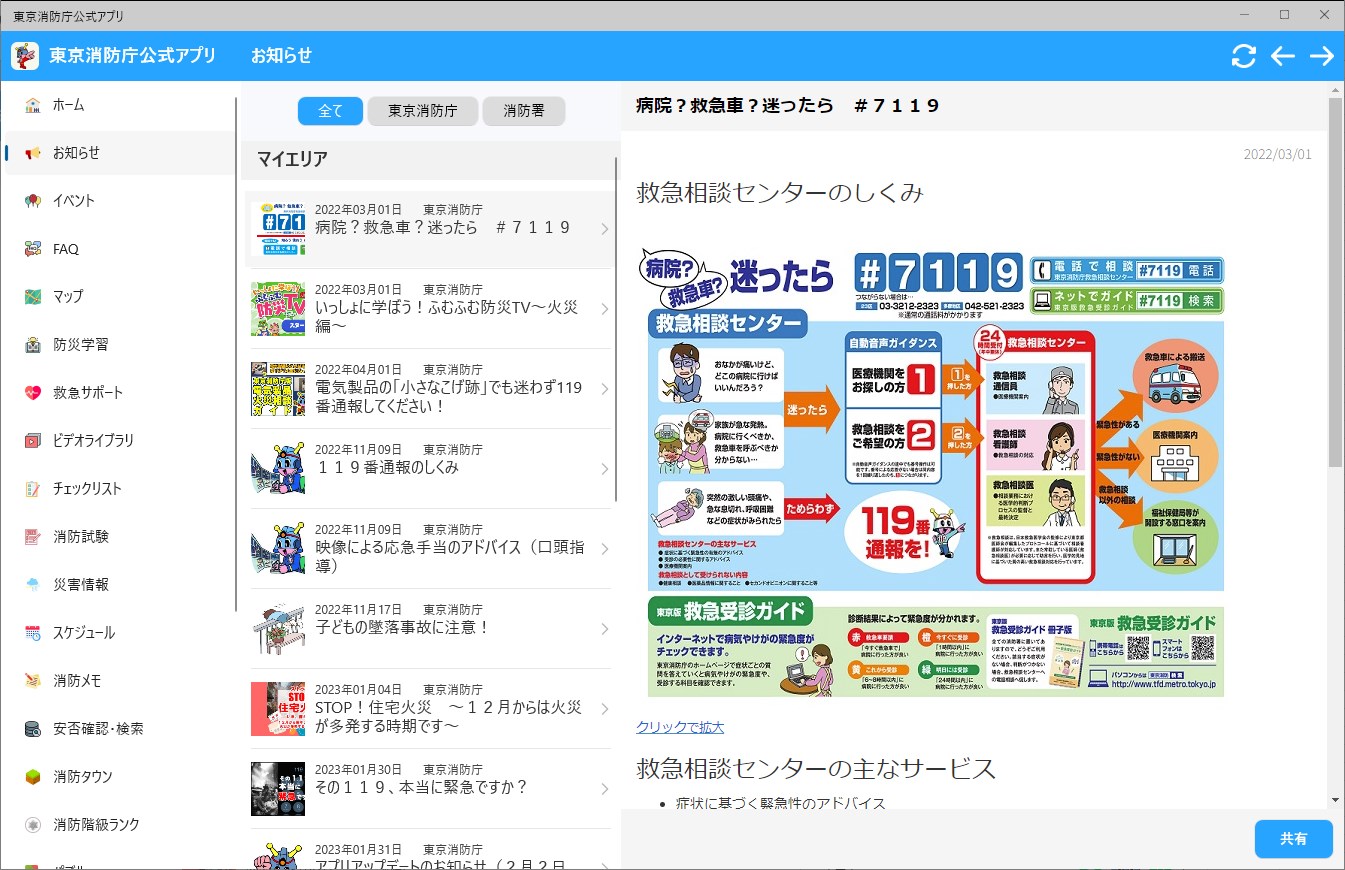The height and width of the screenshot is (870, 1345).
Task: Open the ビデオライブラリ icon
Action: (x=33, y=441)
